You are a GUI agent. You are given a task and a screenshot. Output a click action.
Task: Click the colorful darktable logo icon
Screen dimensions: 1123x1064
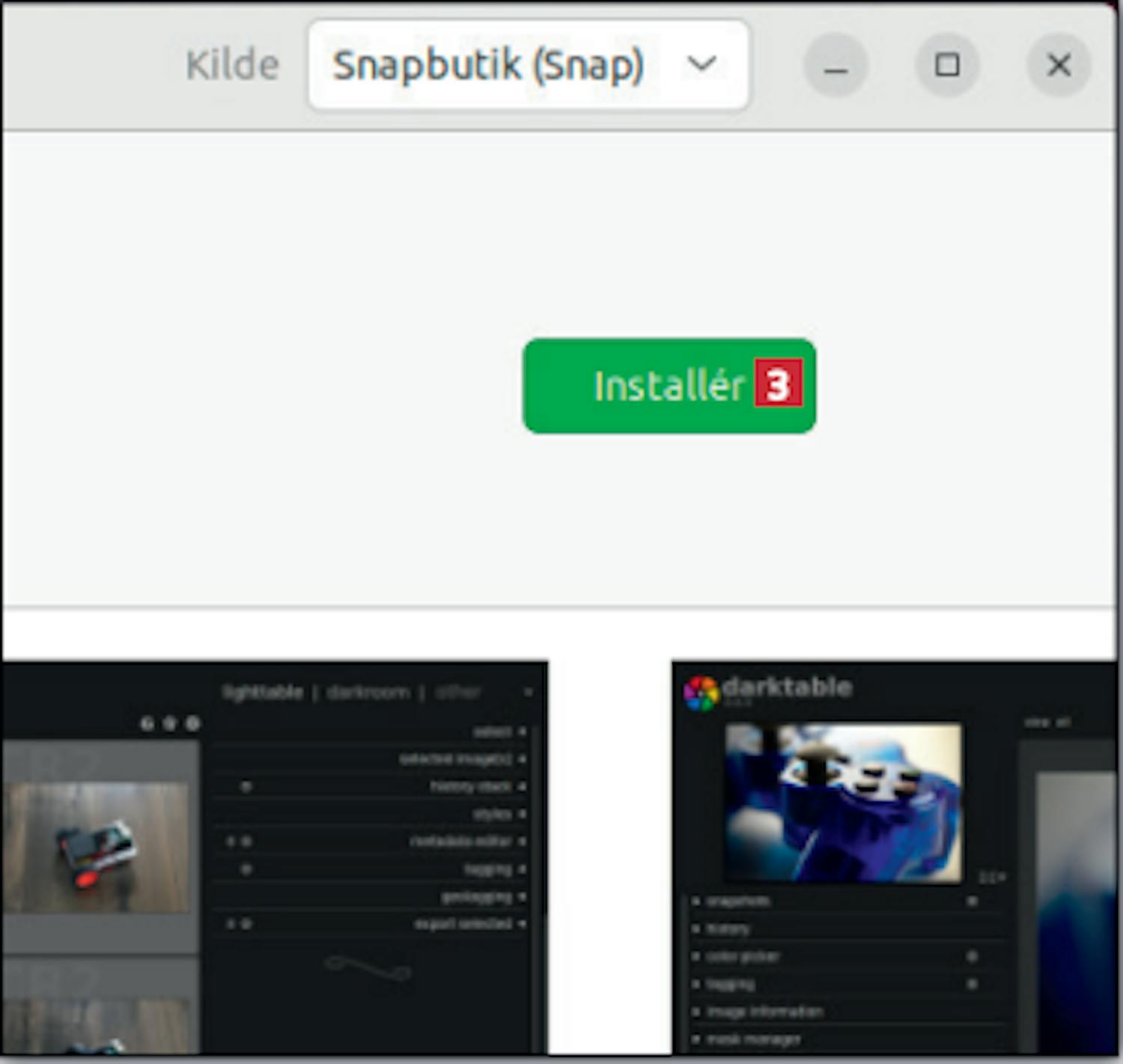click(x=700, y=693)
